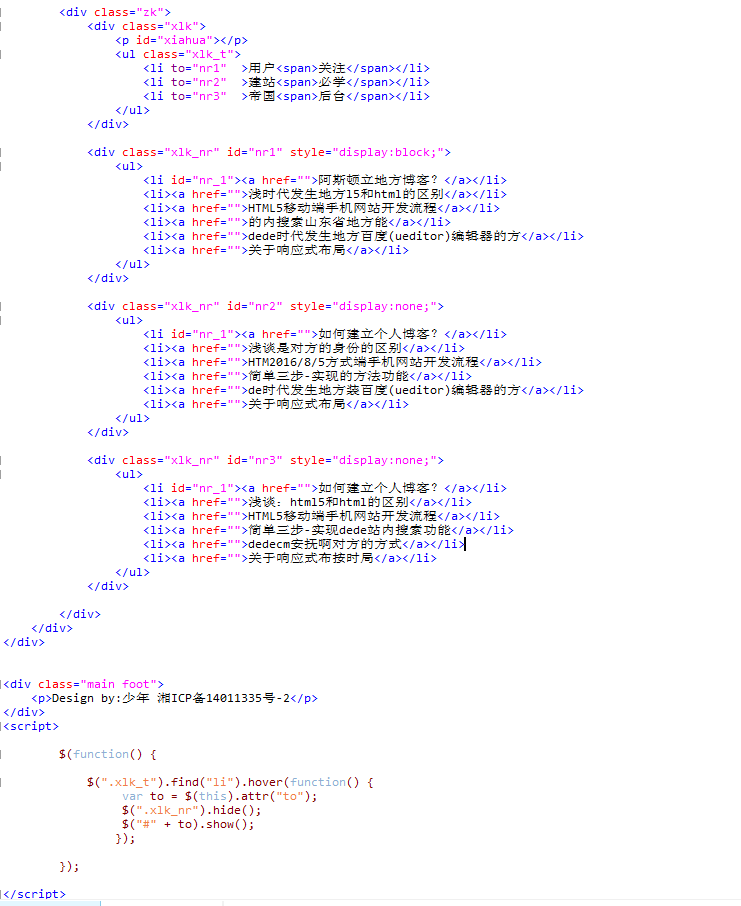
Task: Click the $(function() { line
Action: point(108,754)
